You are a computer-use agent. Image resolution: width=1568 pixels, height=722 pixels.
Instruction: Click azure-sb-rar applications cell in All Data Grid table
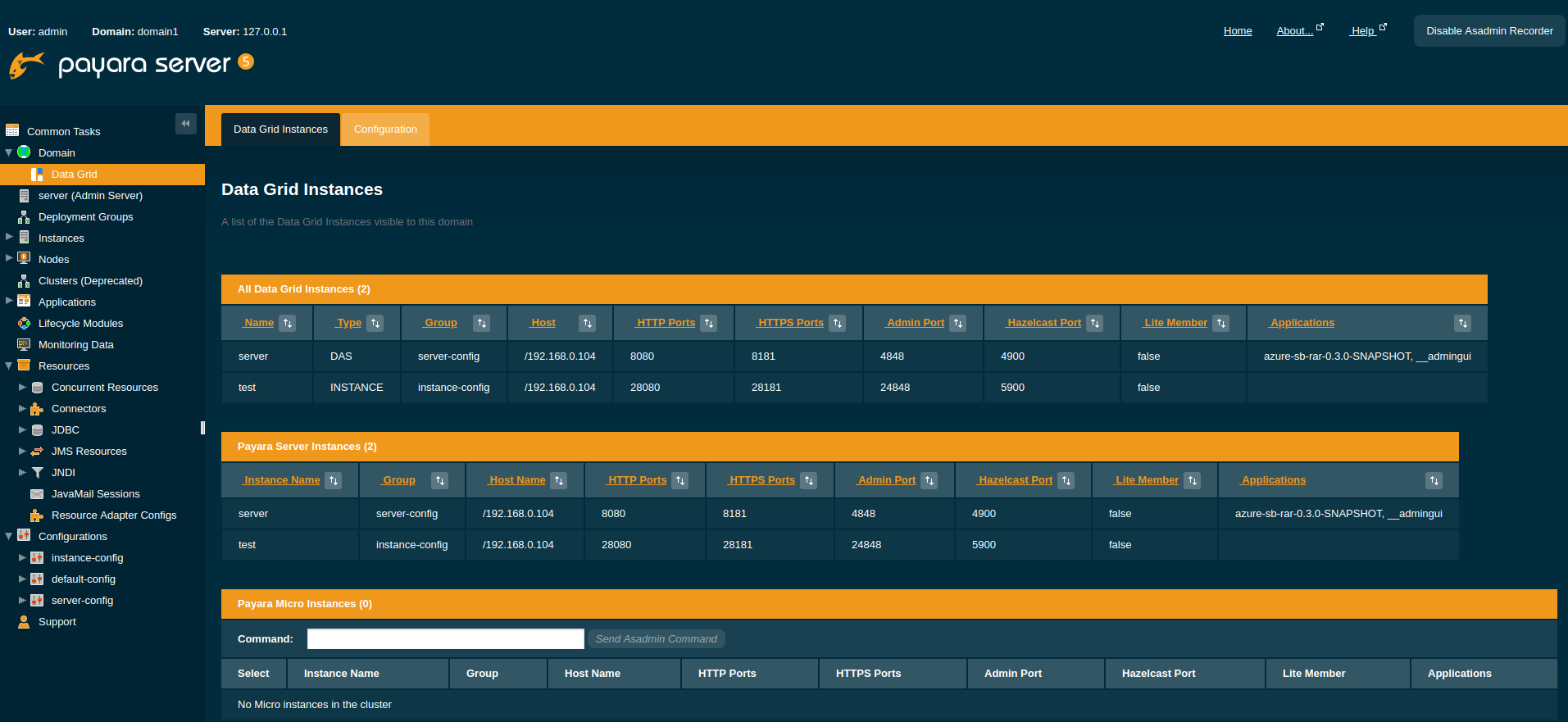pyautogui.click(x=1367, y=356)
